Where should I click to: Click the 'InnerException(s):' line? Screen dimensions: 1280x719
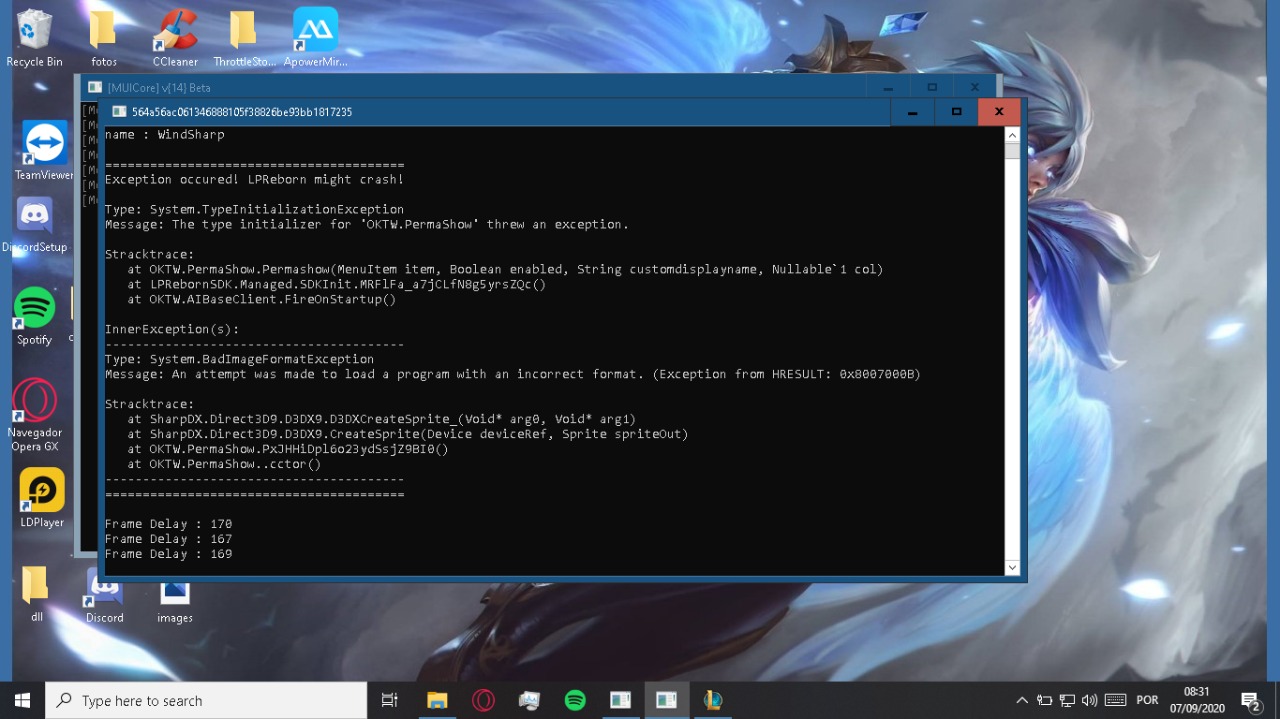pos(172,329)
